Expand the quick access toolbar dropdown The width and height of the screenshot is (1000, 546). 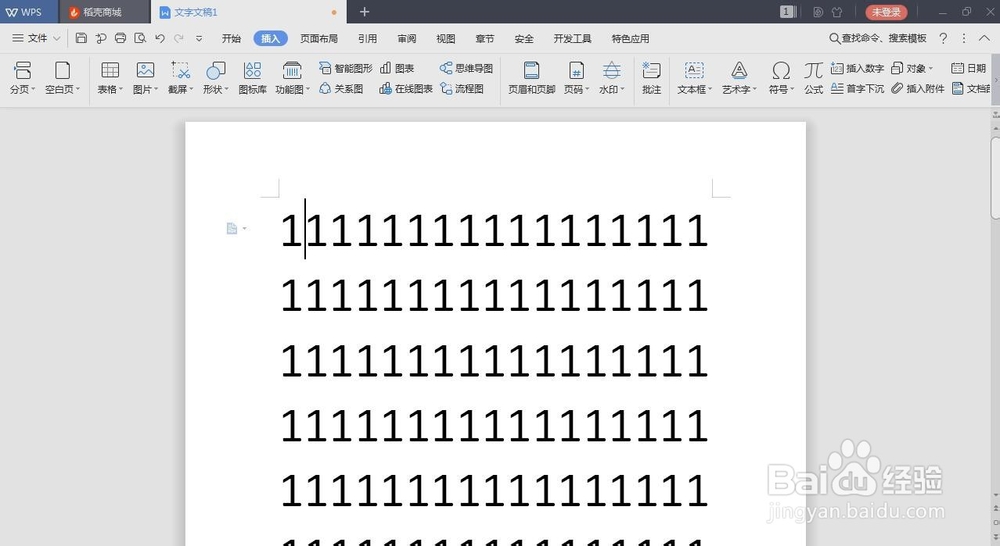[199, 39]
